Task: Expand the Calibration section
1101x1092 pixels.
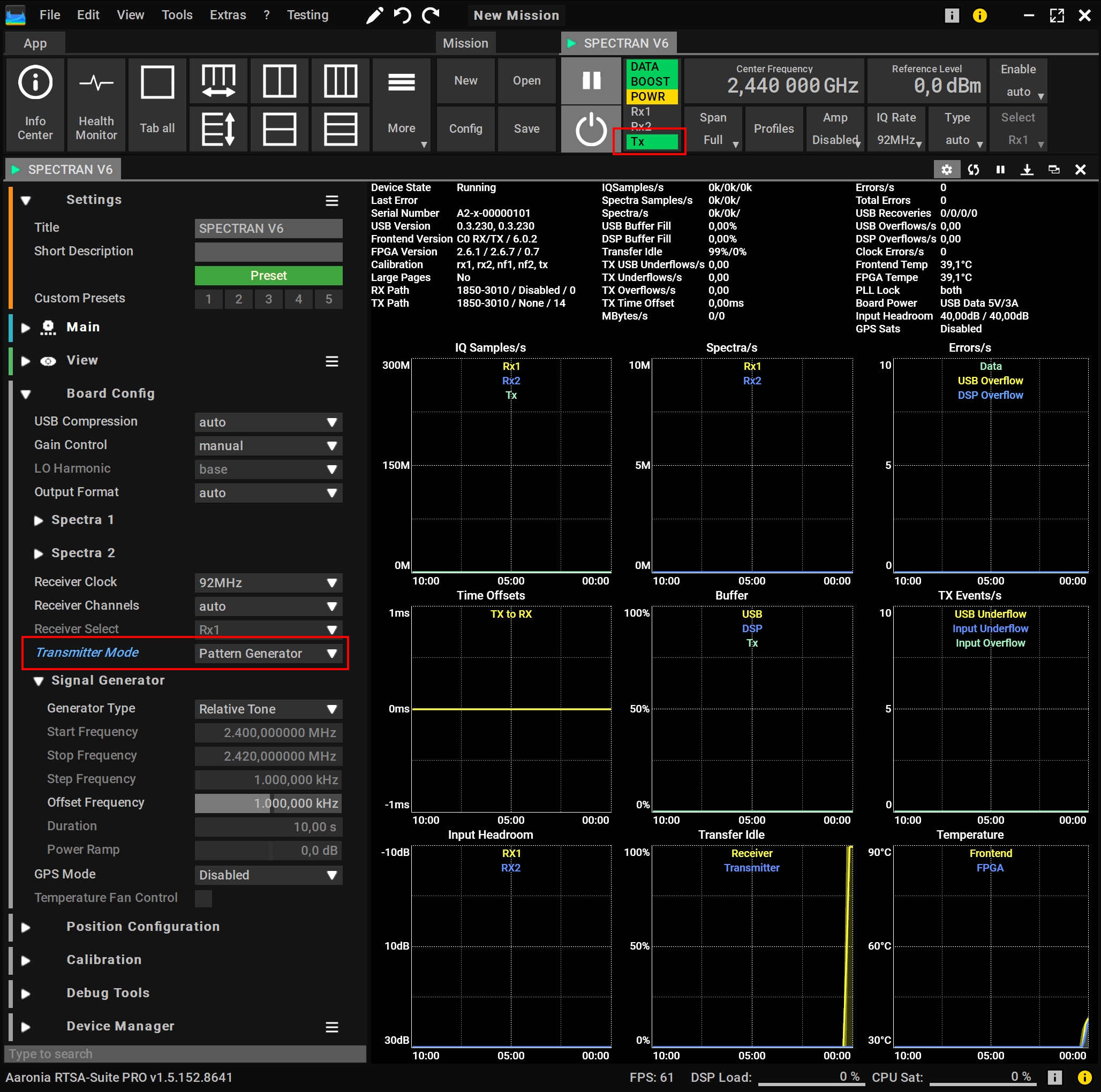Action: coord(26,960)
